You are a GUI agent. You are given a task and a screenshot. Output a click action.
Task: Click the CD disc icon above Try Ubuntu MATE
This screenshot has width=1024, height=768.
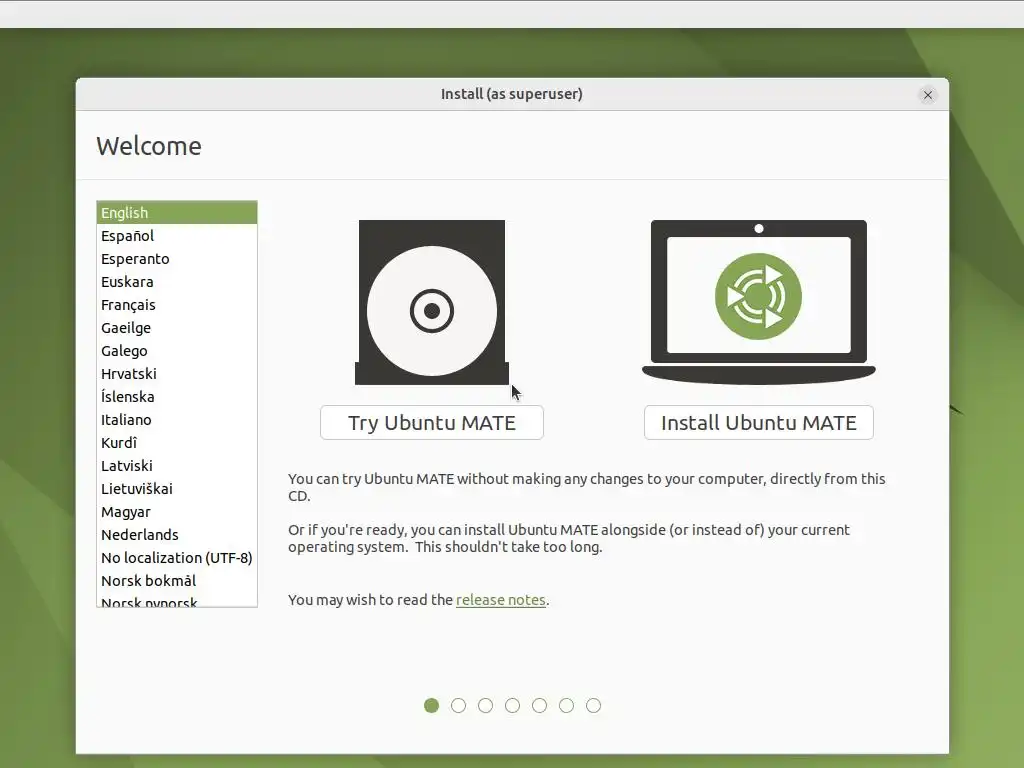coord(432,302)
